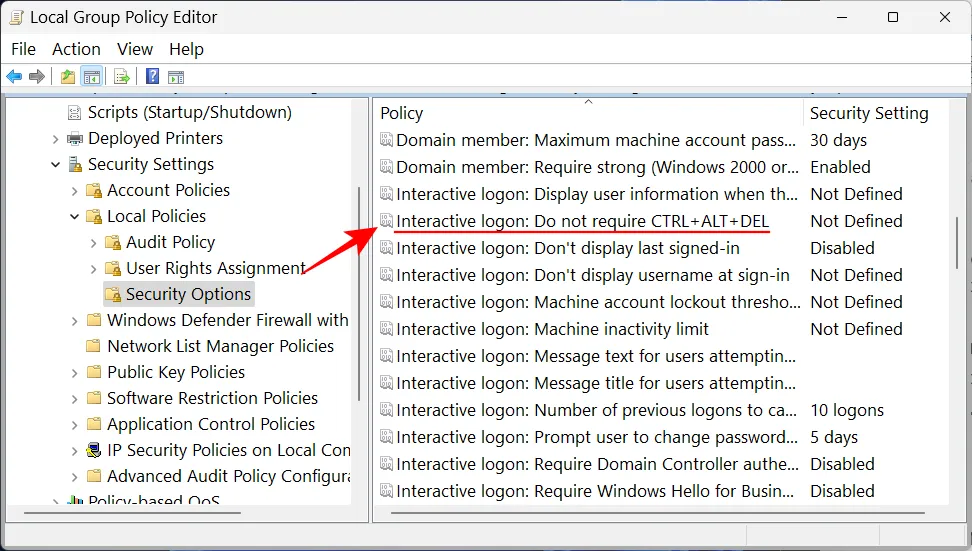Screen dimensions: 972x551
Task: Click the User Rights Assignment folder icon
Action: pyautogui.click(x=113, y=268)
